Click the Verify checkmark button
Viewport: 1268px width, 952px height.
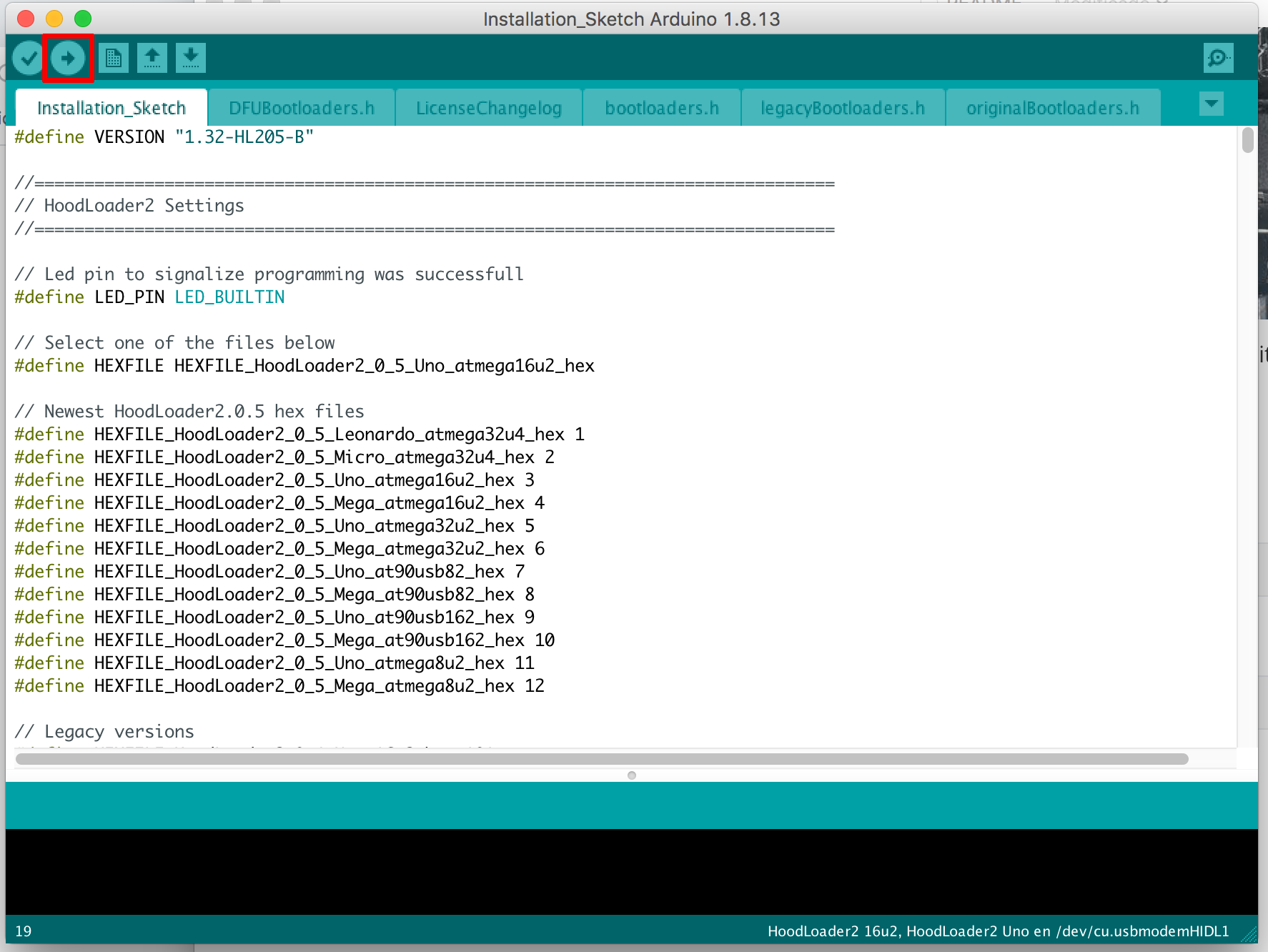(29, 58)
